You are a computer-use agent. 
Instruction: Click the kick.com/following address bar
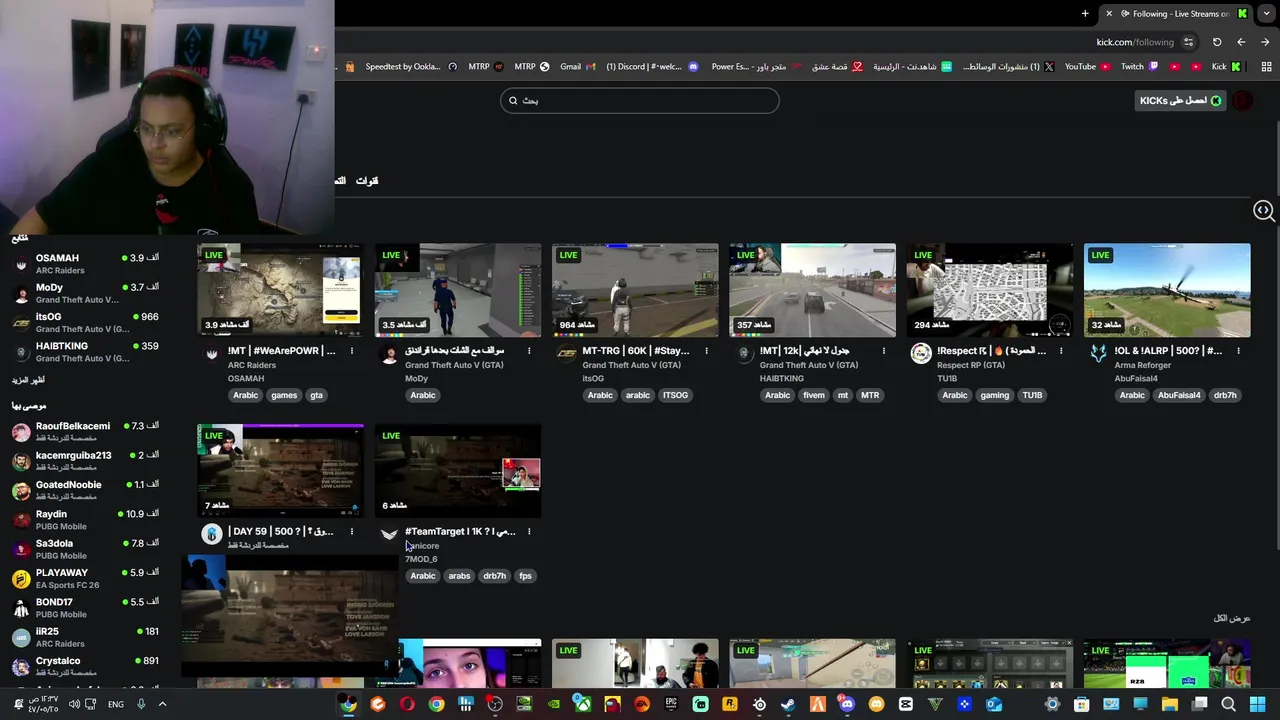click(x=1135, y=42)
